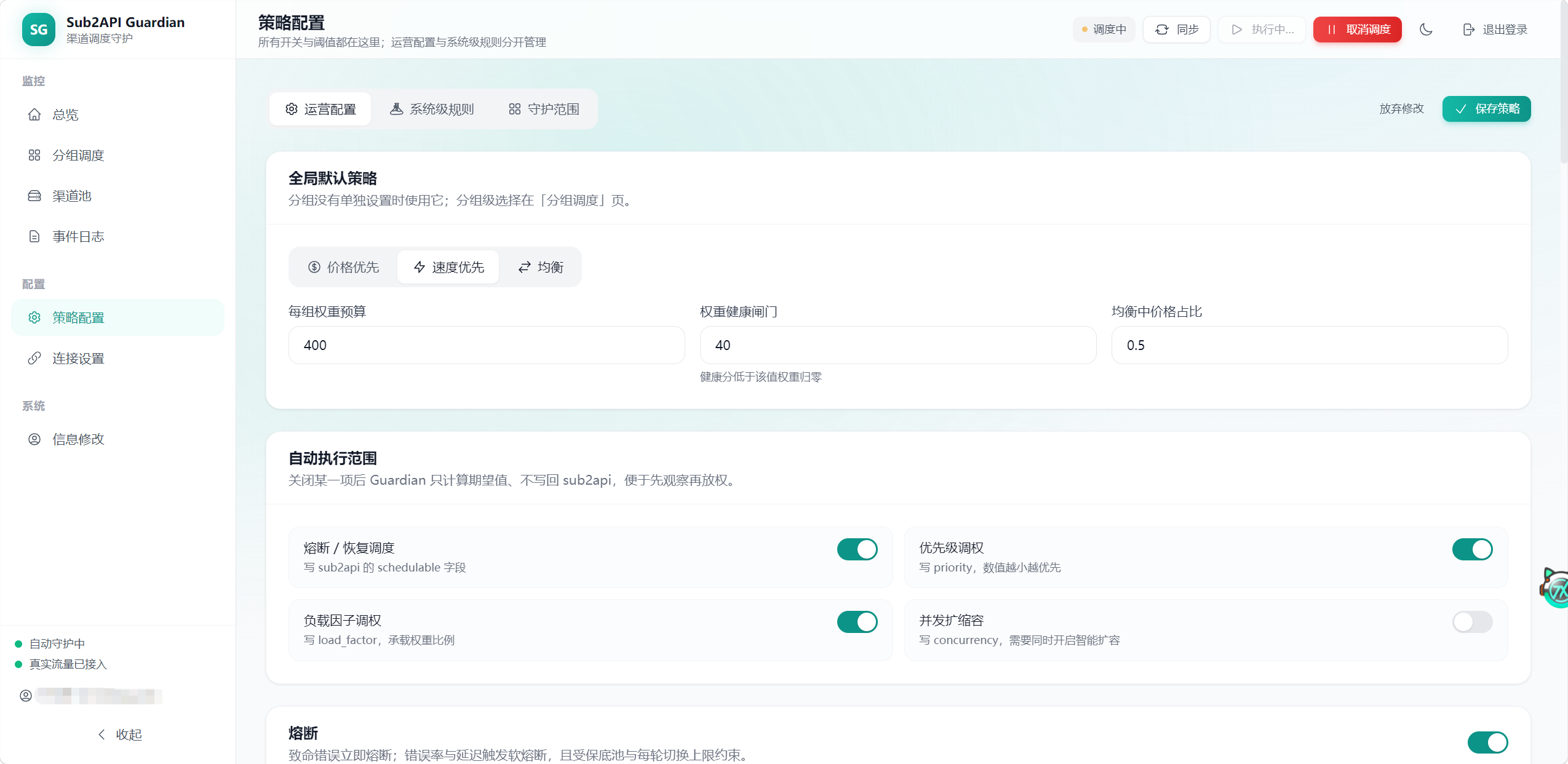Click 自动执行范围 heading
This screenshot has height=764, width=1568.
coord(333,458)
